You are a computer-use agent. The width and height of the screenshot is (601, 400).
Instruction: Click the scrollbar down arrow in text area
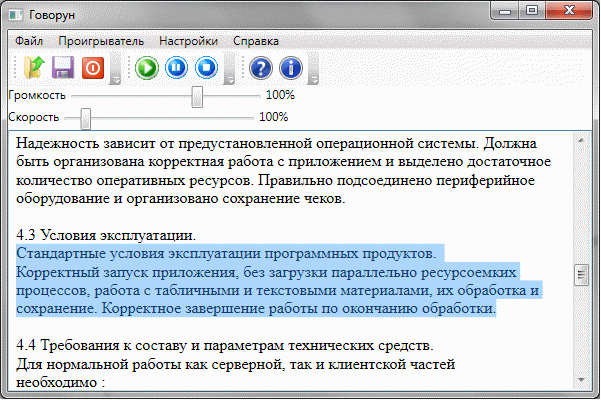coord(581,380)
